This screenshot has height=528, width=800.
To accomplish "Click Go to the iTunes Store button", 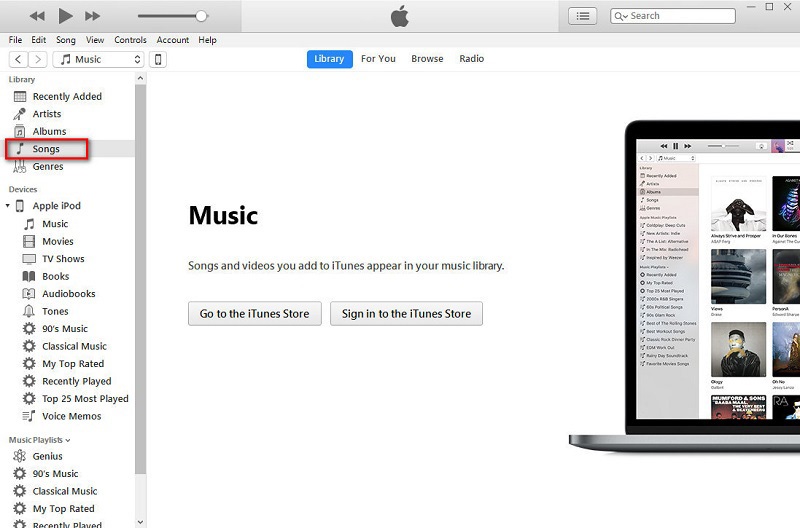I will coord(255,313).
